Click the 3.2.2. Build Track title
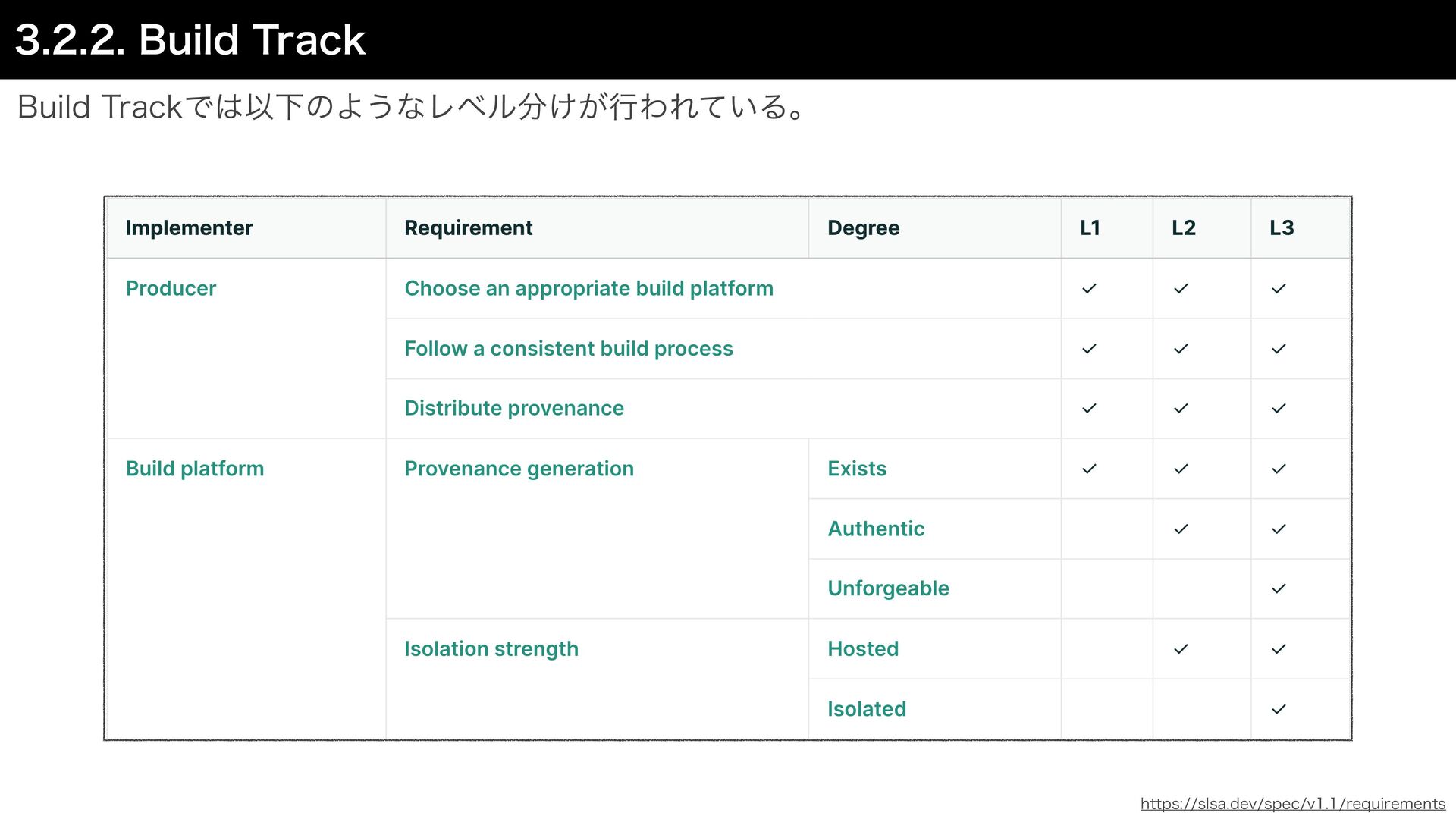The image size is (1456, 819). click(190, 39)
